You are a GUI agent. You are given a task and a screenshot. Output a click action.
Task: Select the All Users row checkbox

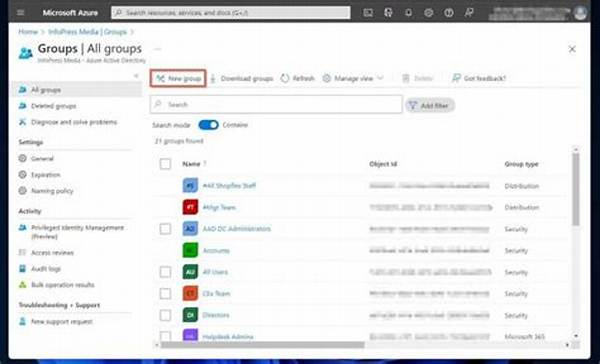click(165, 272)
